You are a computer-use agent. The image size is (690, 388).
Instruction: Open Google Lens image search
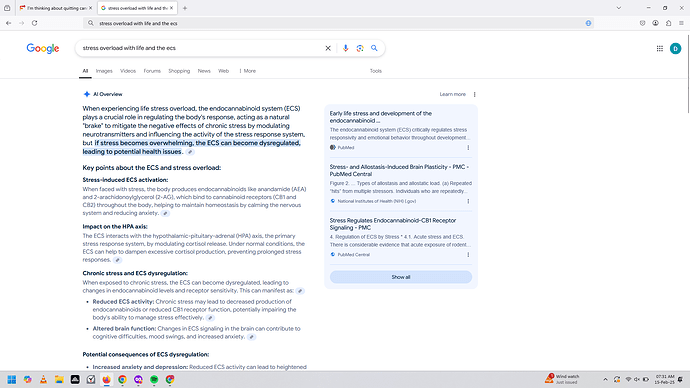pos(360,48)
